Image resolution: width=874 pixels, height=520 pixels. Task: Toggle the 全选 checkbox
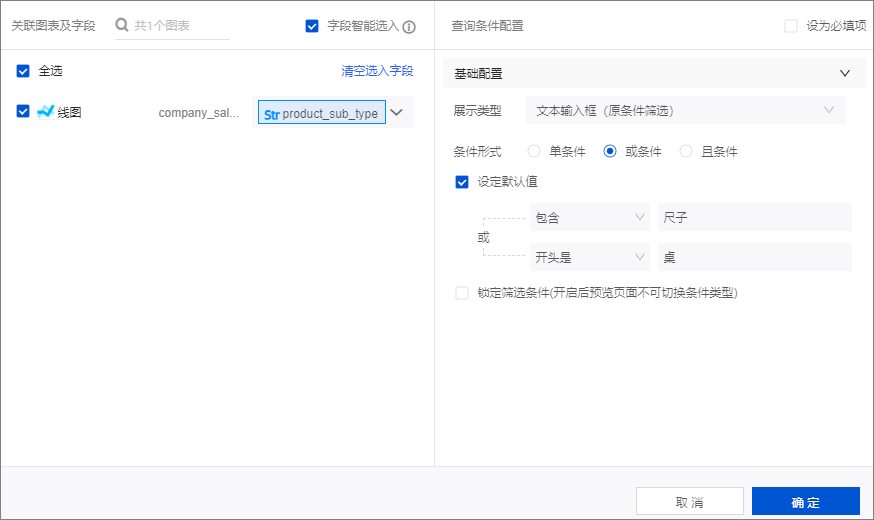tap(23, 71)
